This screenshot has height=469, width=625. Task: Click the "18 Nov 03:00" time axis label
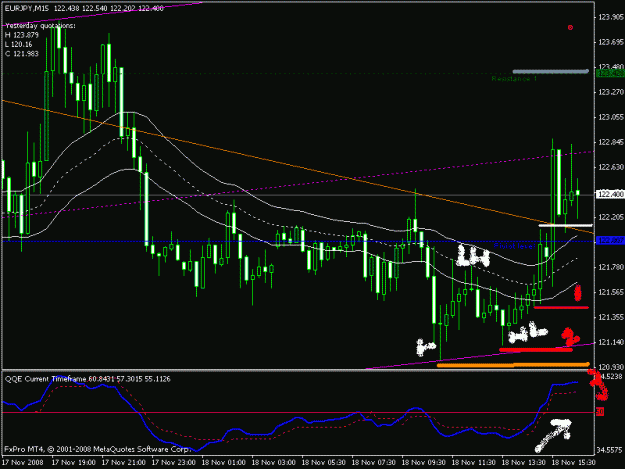point(273,463)
